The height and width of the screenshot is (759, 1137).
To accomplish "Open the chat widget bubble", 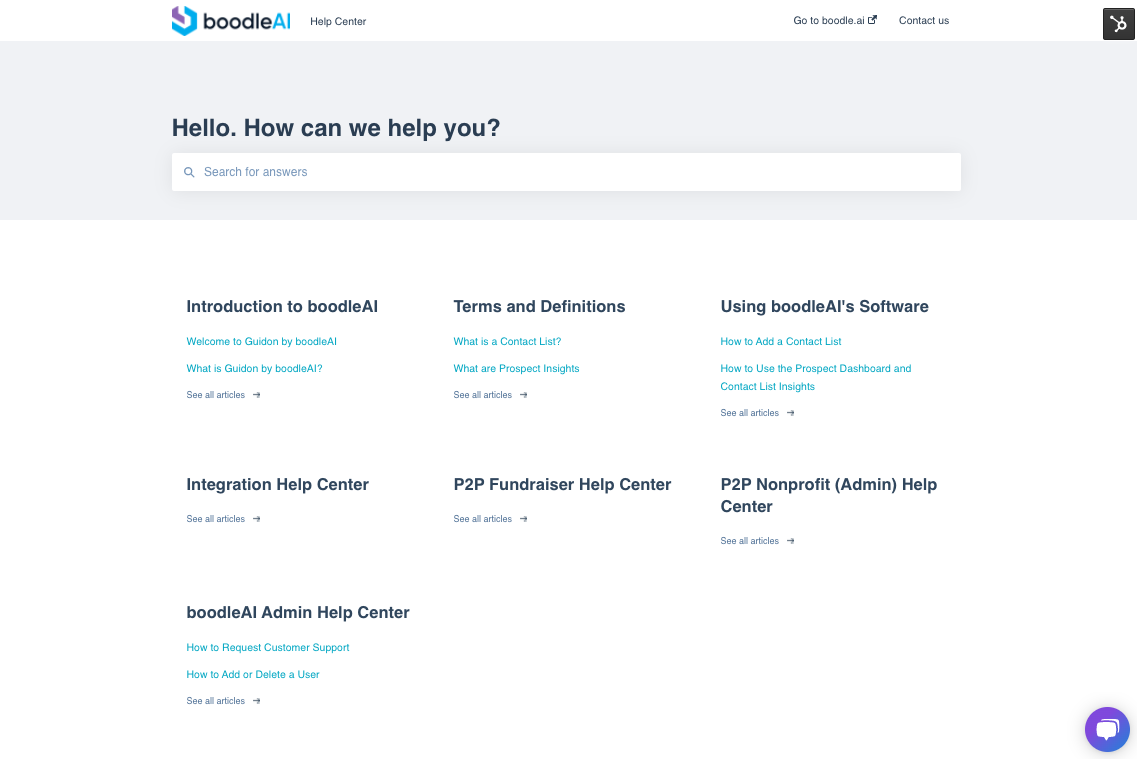I will click(1107, 729).
